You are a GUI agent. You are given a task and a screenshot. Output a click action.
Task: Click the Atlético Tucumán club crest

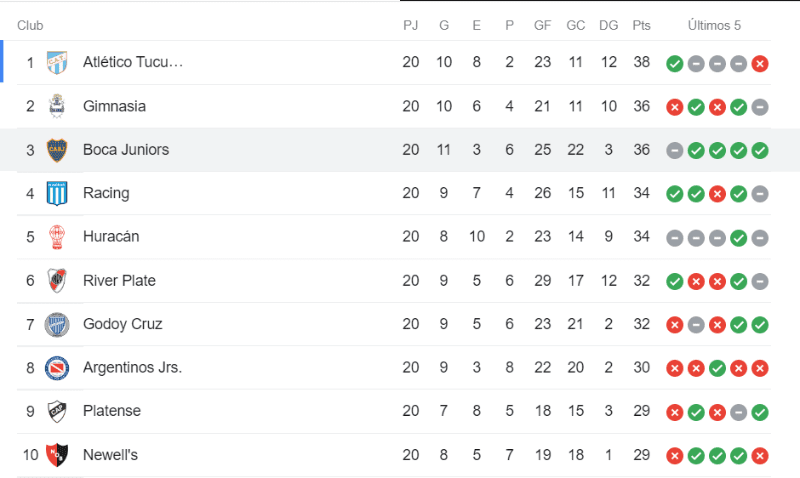(x=57, y=62)
